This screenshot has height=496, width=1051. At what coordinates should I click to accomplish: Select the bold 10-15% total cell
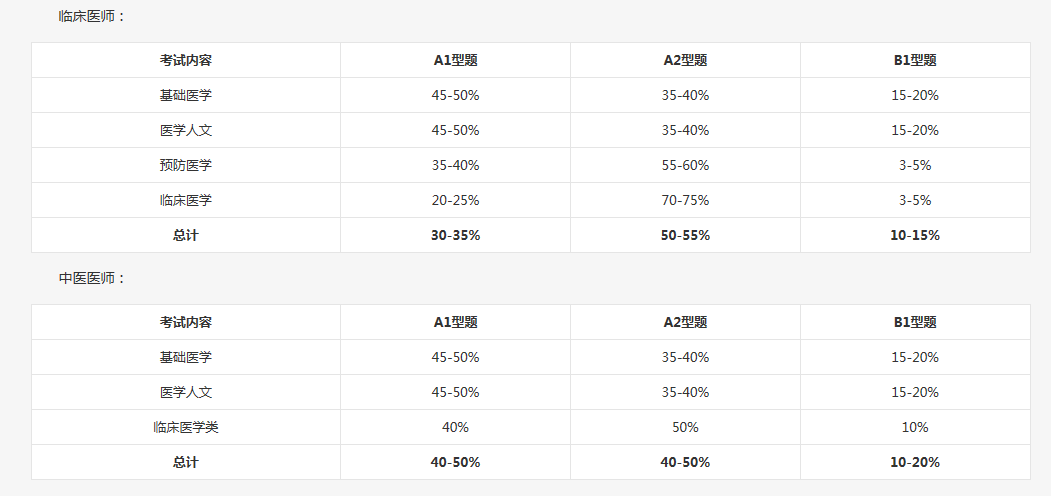(915, 235)
